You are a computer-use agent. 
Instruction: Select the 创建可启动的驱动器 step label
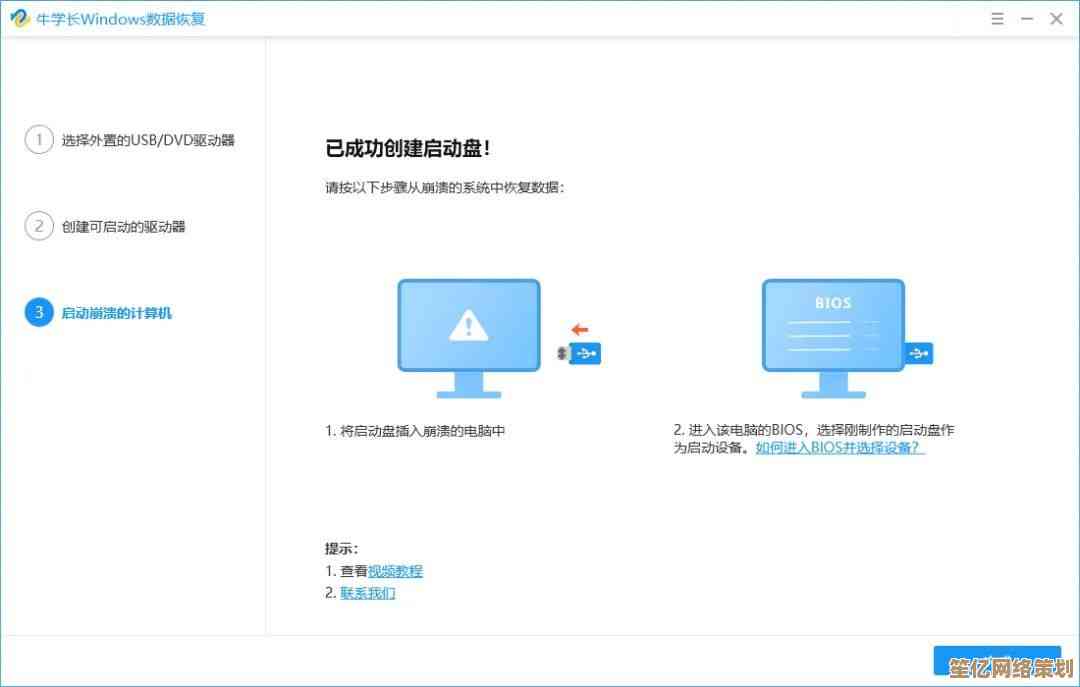(x=123, y=227)
